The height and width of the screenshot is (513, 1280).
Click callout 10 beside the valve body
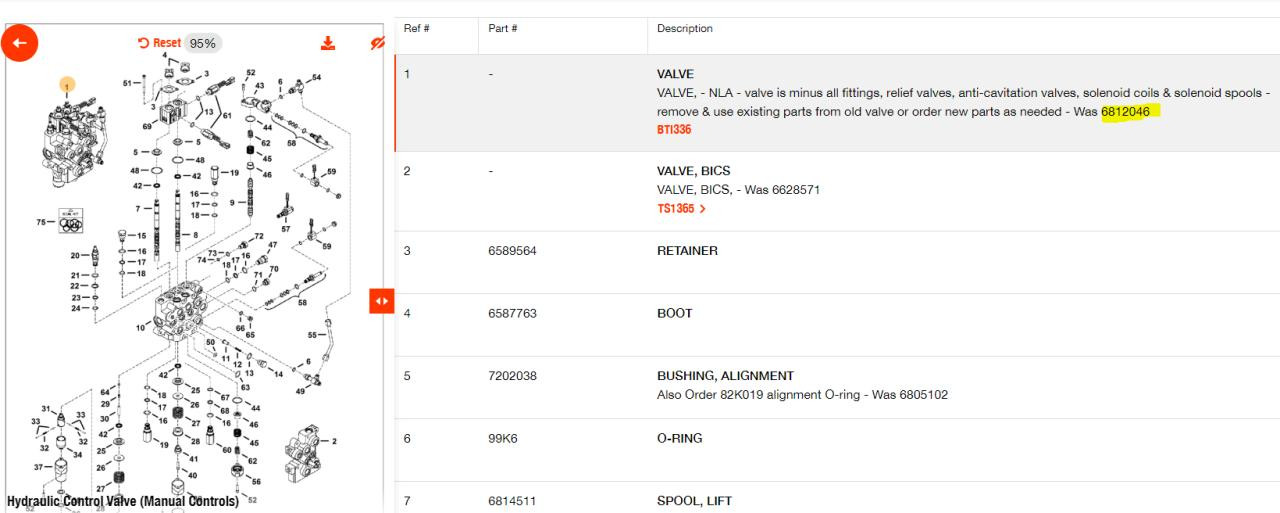(x=141, y=327)
